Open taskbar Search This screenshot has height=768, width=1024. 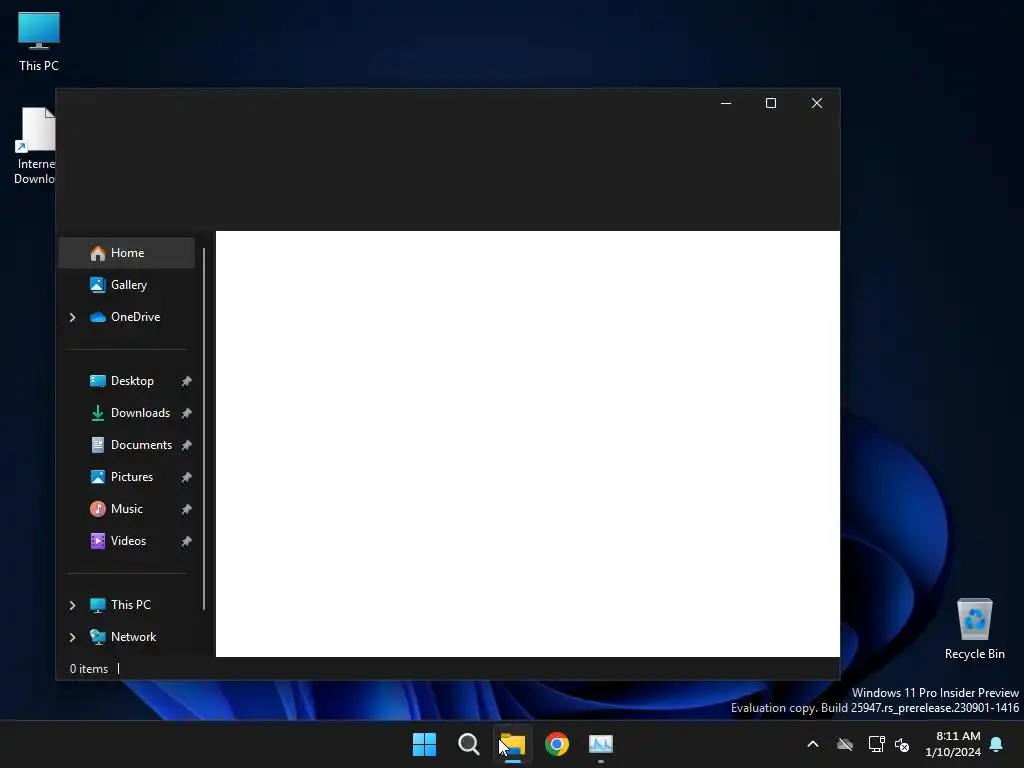tap(468, 744)
